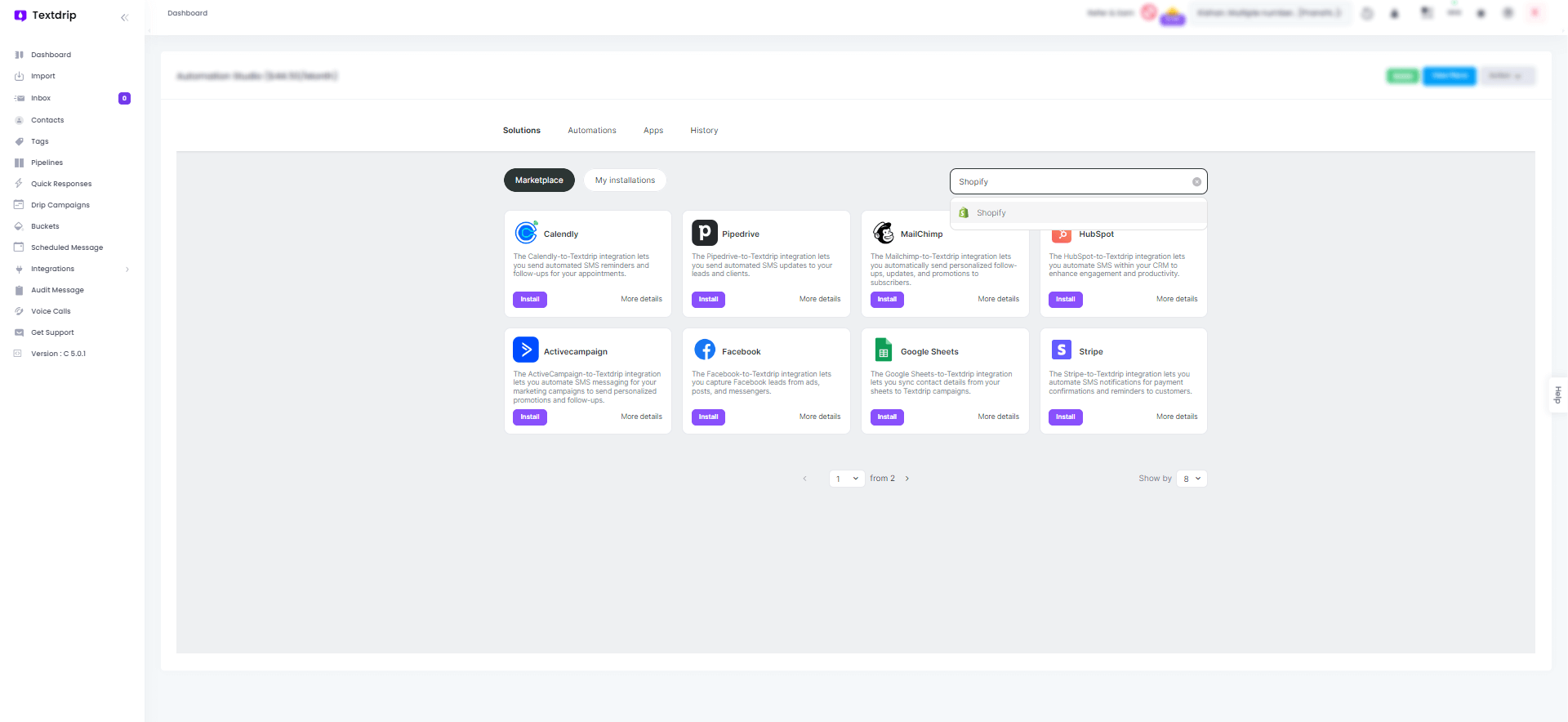Select the Marketplace view
Viewport: 1568px width, 722px height.
[x=539, y=180]
